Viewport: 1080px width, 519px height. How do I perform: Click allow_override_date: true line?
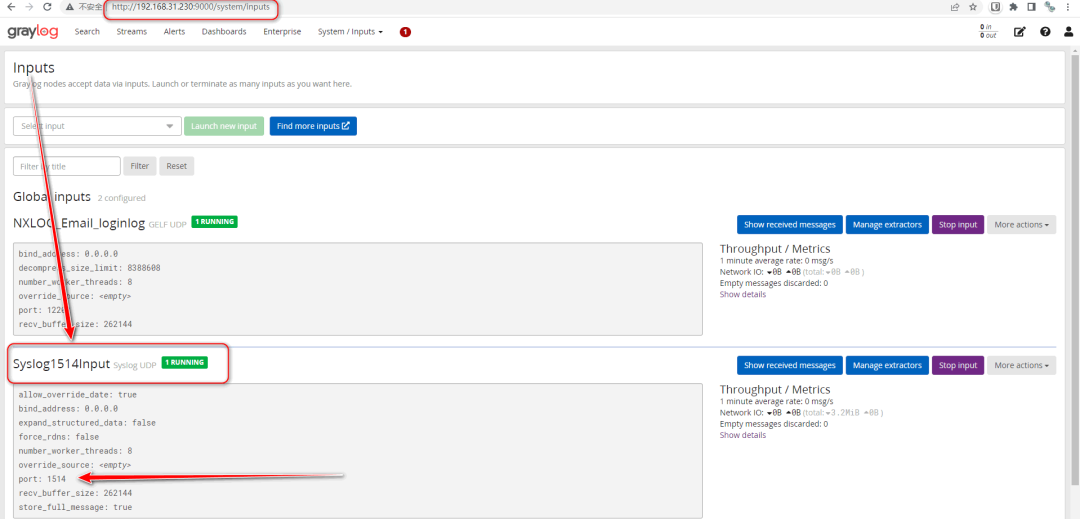tap(78, 394)
